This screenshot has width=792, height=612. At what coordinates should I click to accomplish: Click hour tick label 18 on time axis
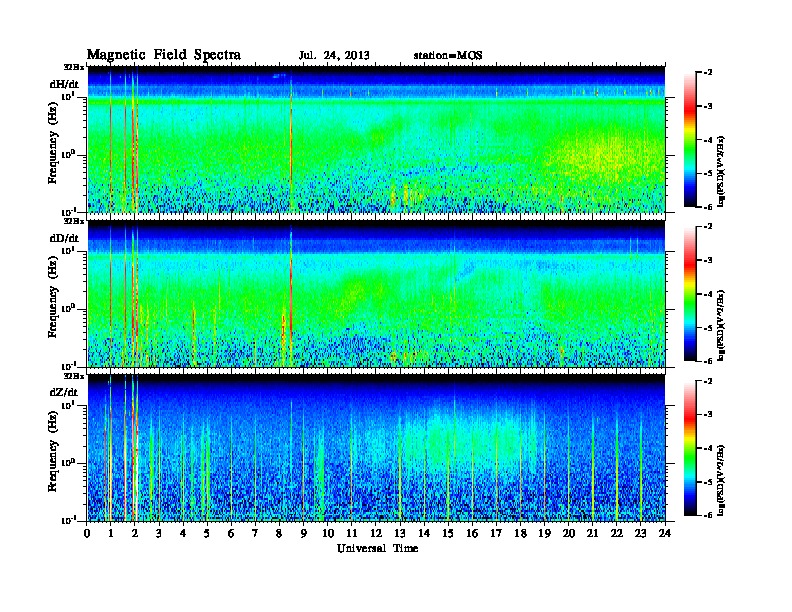(x=520, y=534)
